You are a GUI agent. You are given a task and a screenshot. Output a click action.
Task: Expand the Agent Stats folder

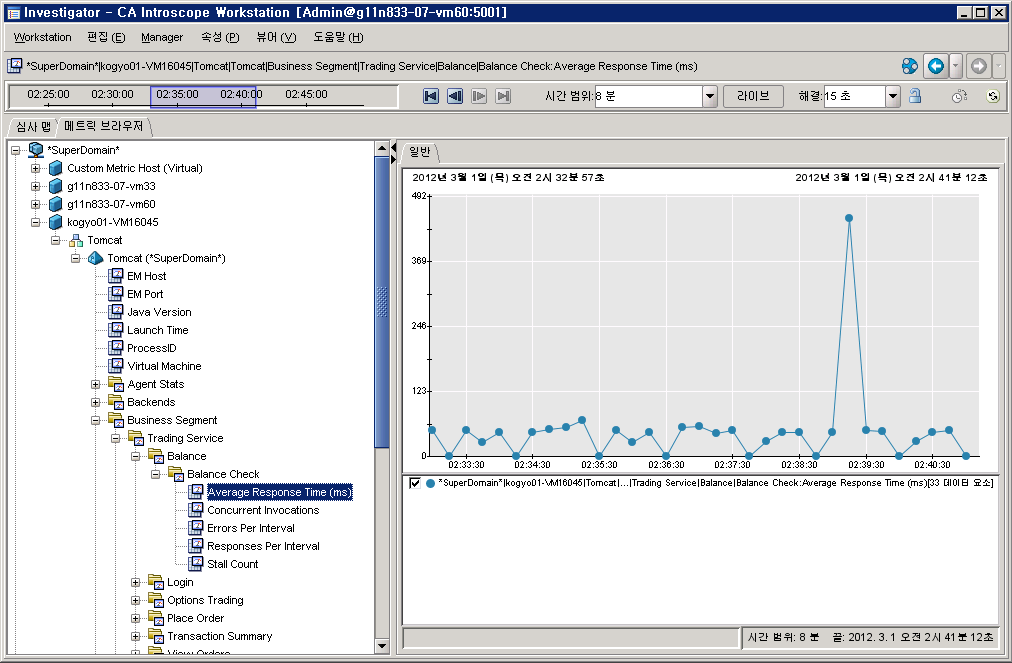pos(96,384)
